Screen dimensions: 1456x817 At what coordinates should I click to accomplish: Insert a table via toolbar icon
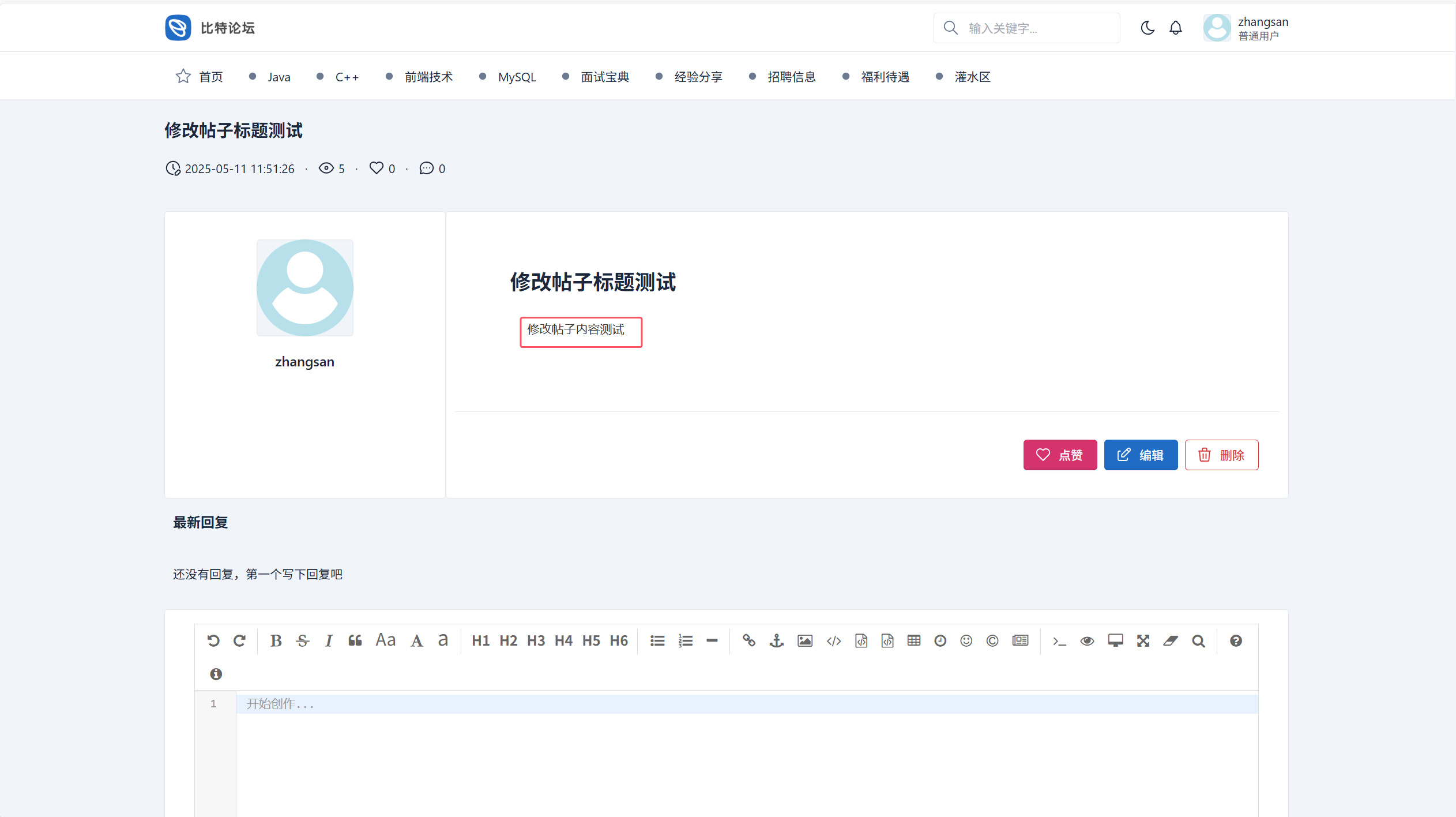[x=913, y=640]
